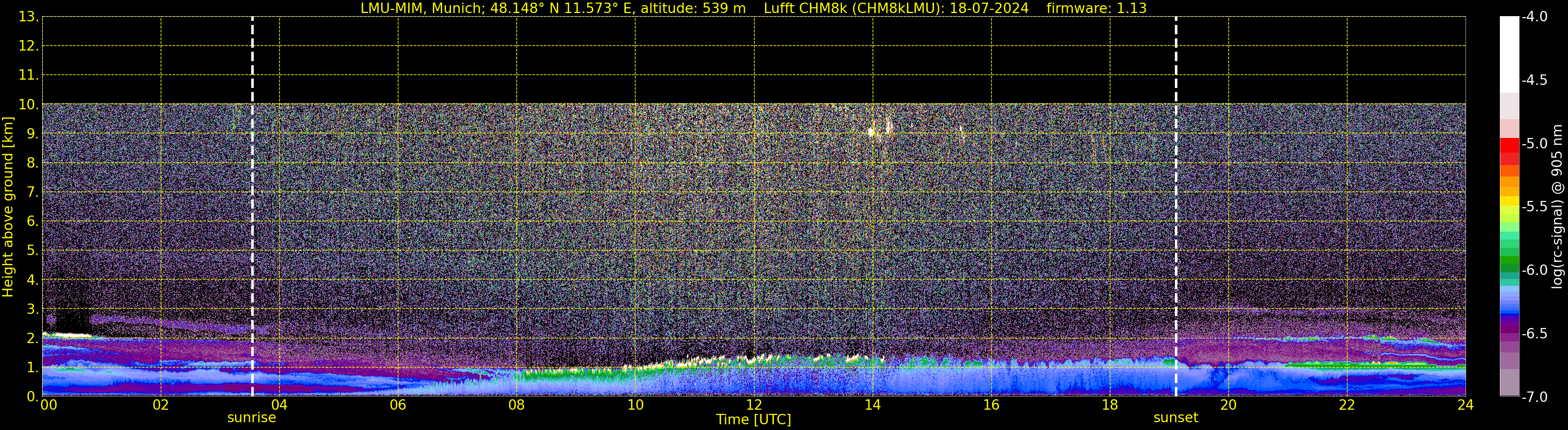This screenshot has height=430, width=1568.
Task: Click the 02 time axis tick label
Action: point(161,406)
